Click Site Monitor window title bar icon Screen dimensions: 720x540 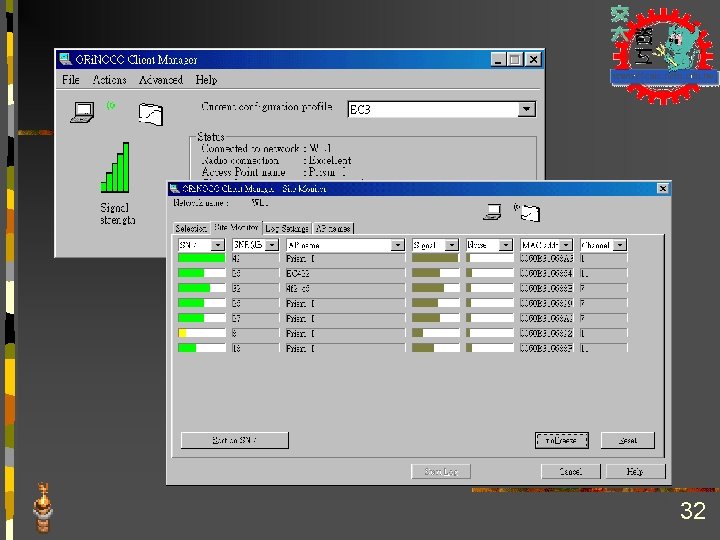point(174,188)
